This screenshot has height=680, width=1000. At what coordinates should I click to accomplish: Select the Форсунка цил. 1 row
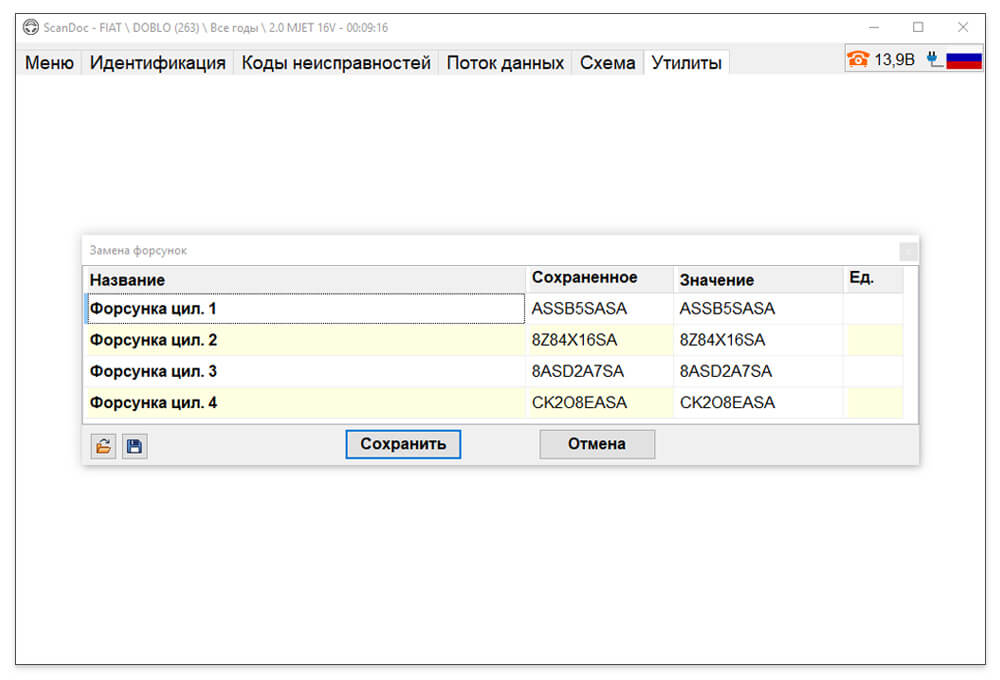494,309
